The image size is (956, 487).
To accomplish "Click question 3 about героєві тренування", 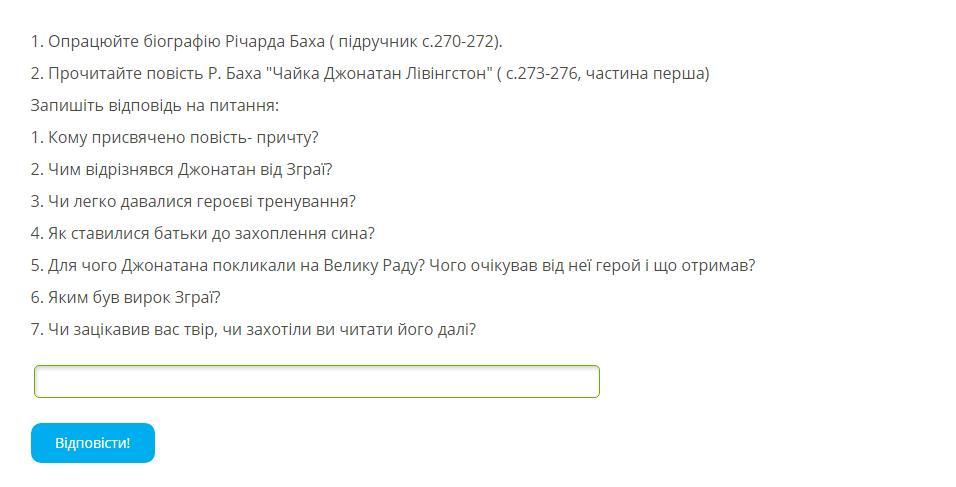I will tap(193, 202).
